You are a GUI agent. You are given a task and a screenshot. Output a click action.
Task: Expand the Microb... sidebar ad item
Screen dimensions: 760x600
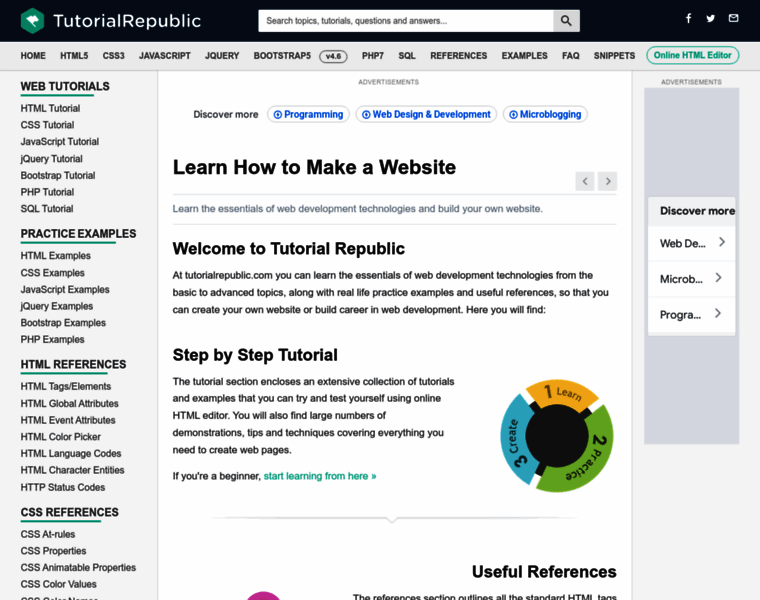pyautogui.click(x=692, y=279)
